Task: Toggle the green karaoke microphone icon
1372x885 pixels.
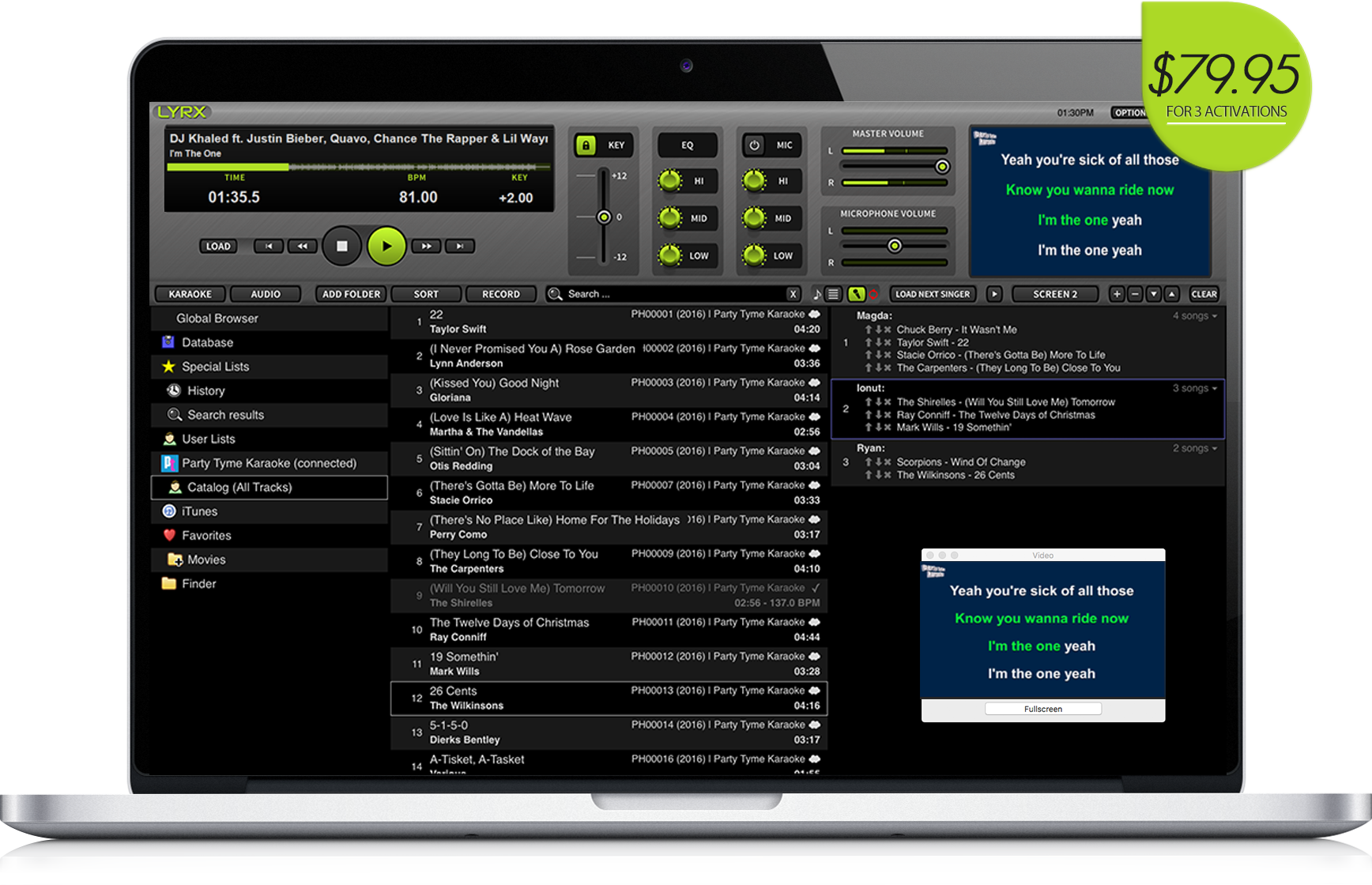Action: pyautogui.click(x=857, y=293)
